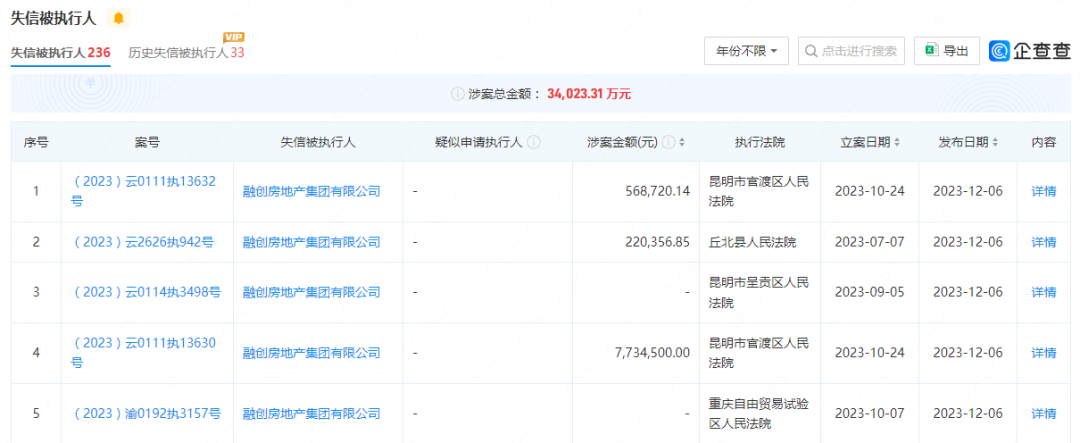This screenshot has height=443, width=1080.
Task: Open case (2023)云2626执942号
Action: [x=143, y=242]
